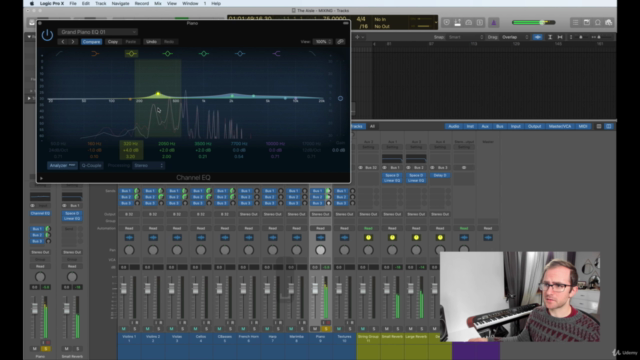Image resolution: width=640 pixels, height=360 pixels.
Task: Toggle the Compare button in EQ header
Action: 91,42
